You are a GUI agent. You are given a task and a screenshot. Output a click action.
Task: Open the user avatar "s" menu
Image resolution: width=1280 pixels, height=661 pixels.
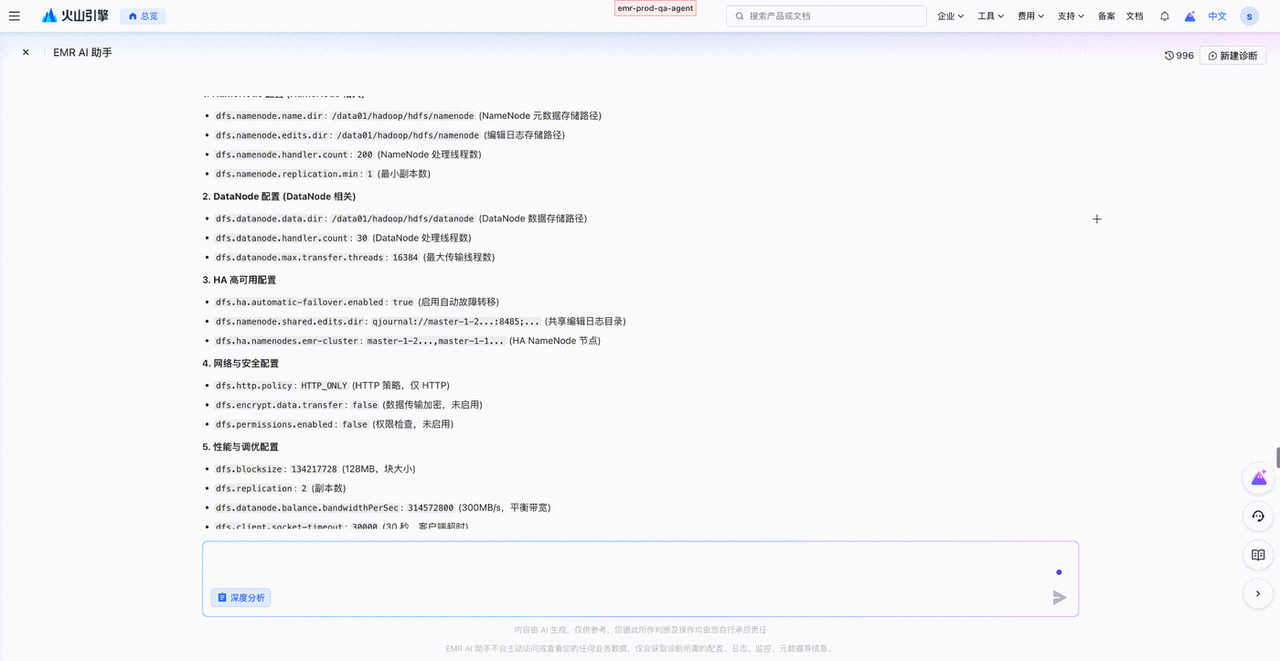pyautogui.click(x=1249, y=16)
